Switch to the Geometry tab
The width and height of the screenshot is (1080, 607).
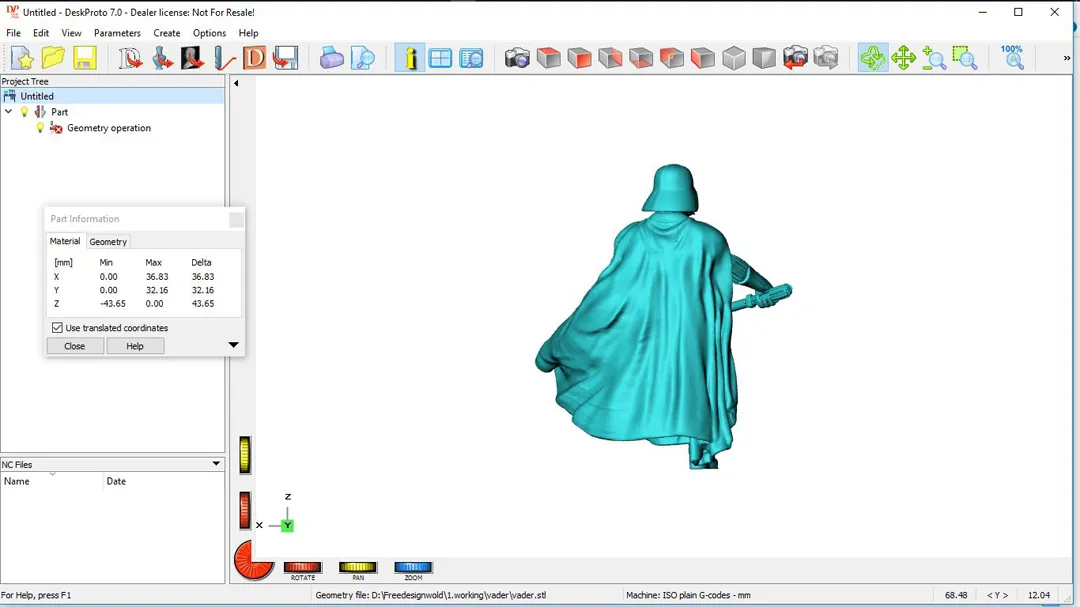pos(108,242)
